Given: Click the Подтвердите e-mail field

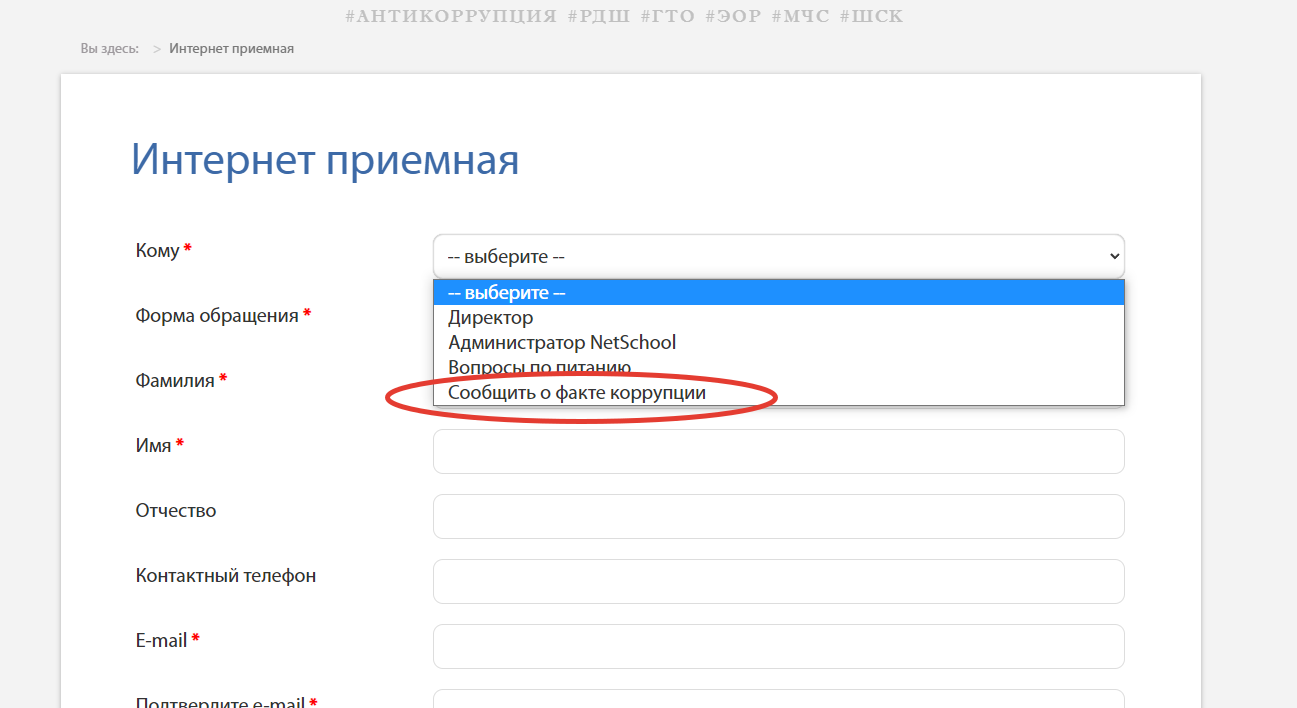Looking at the screenshot, I should point(778,699).
